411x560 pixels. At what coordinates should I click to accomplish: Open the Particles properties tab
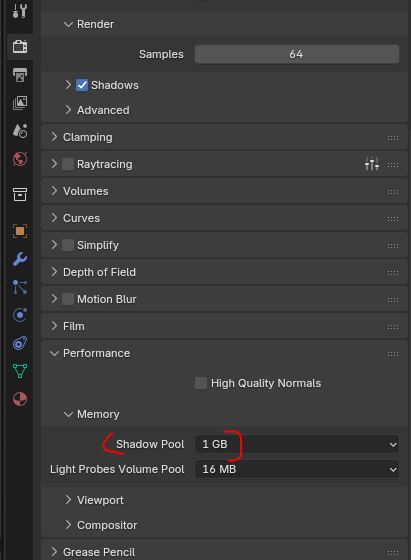click(20, 287)
